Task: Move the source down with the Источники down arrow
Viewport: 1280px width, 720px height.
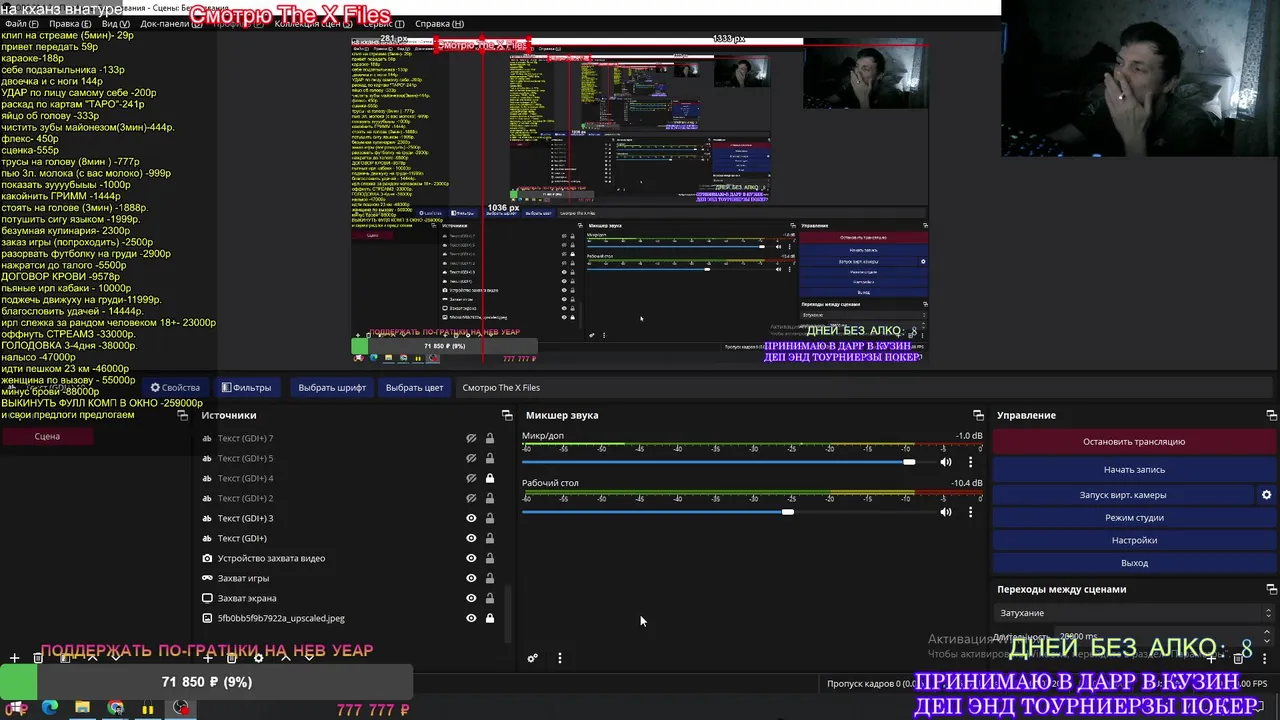Action: pos(309,658)
